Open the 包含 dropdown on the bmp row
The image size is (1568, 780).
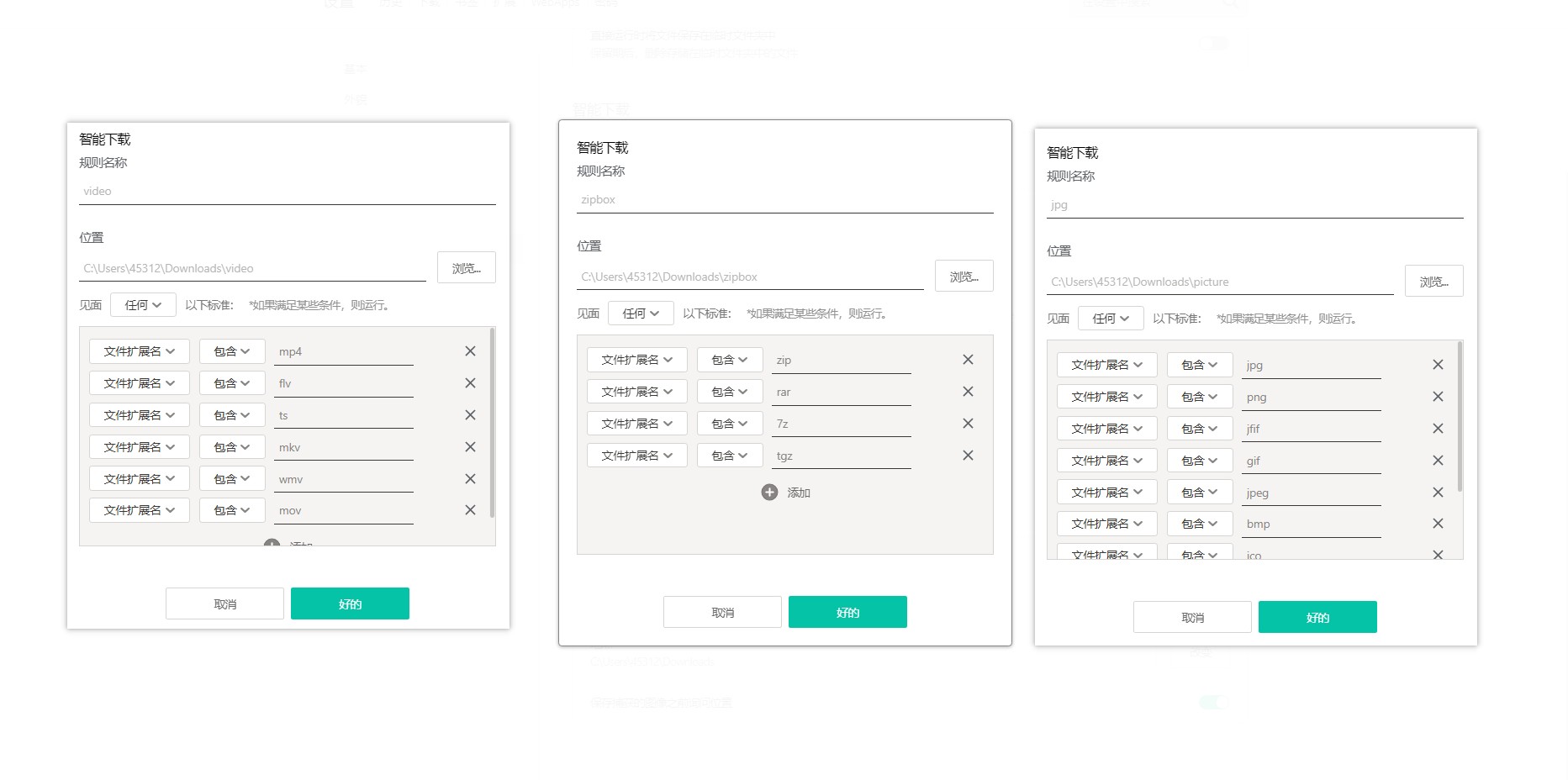tap(1199, 524)
